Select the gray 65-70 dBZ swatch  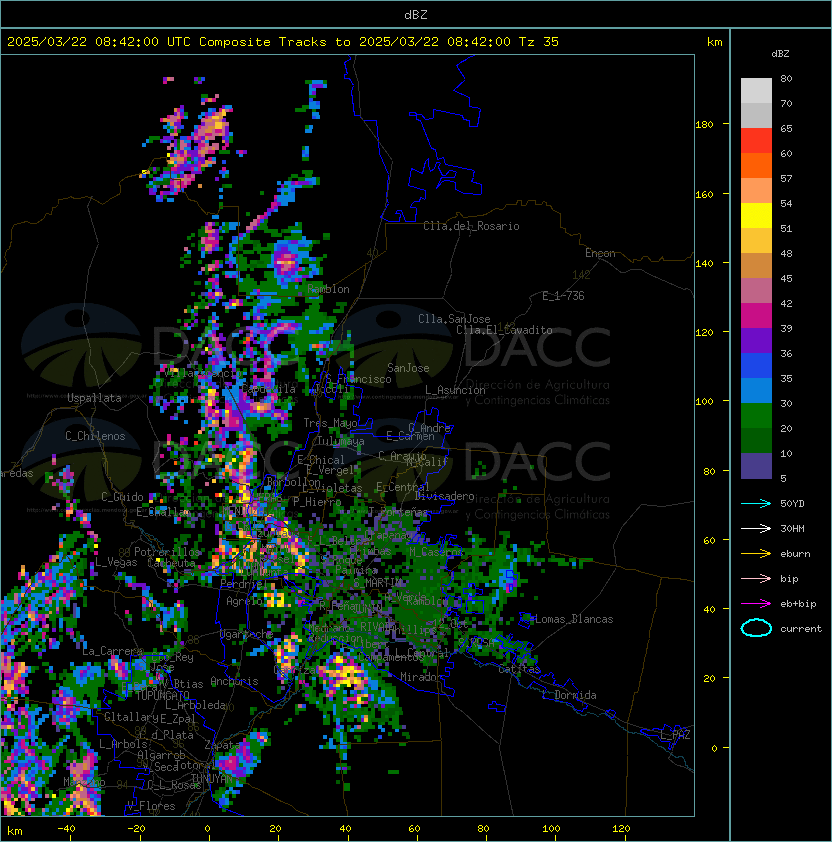click(756, 115)
